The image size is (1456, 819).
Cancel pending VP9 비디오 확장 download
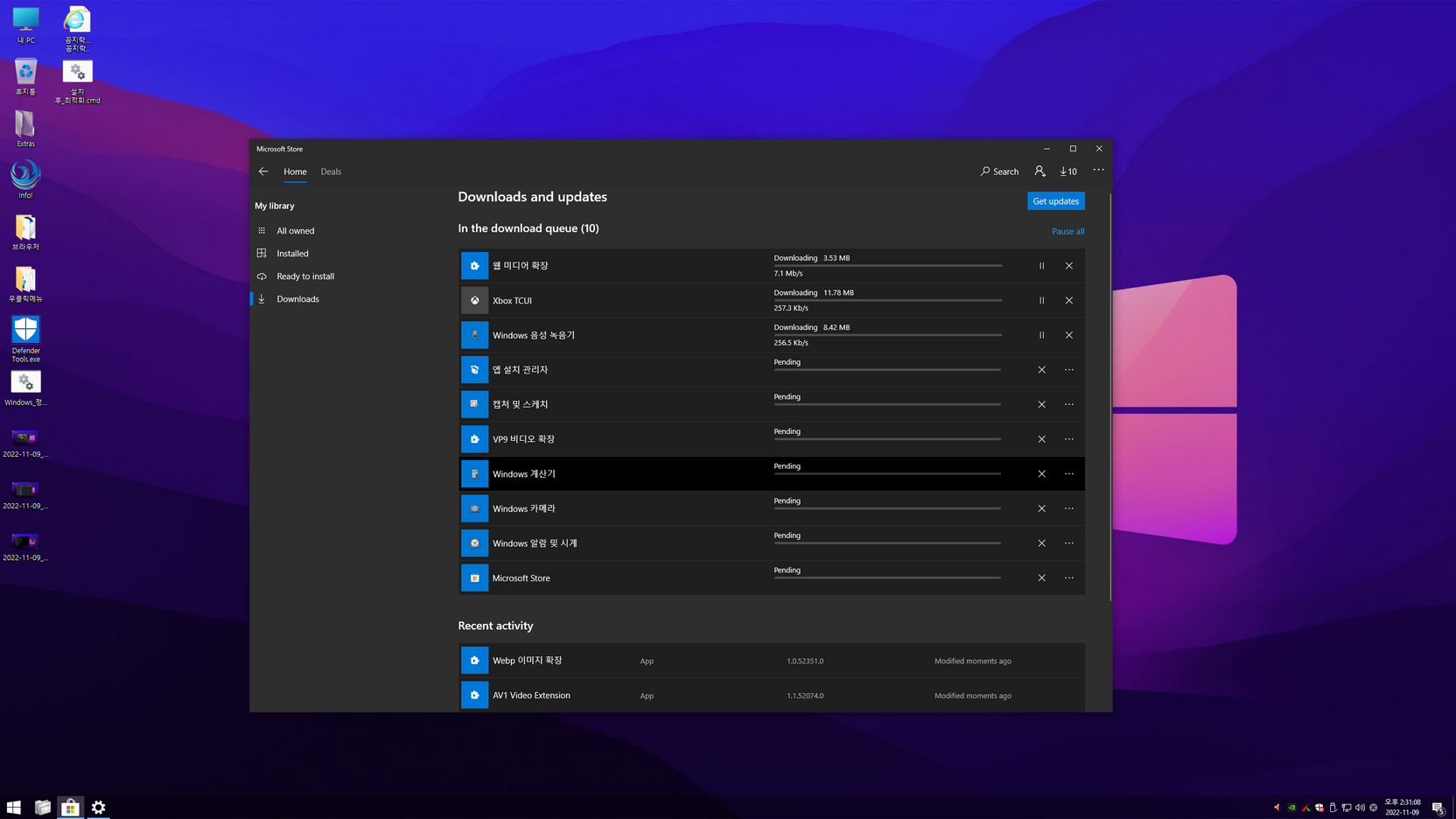pos(1041,439)
